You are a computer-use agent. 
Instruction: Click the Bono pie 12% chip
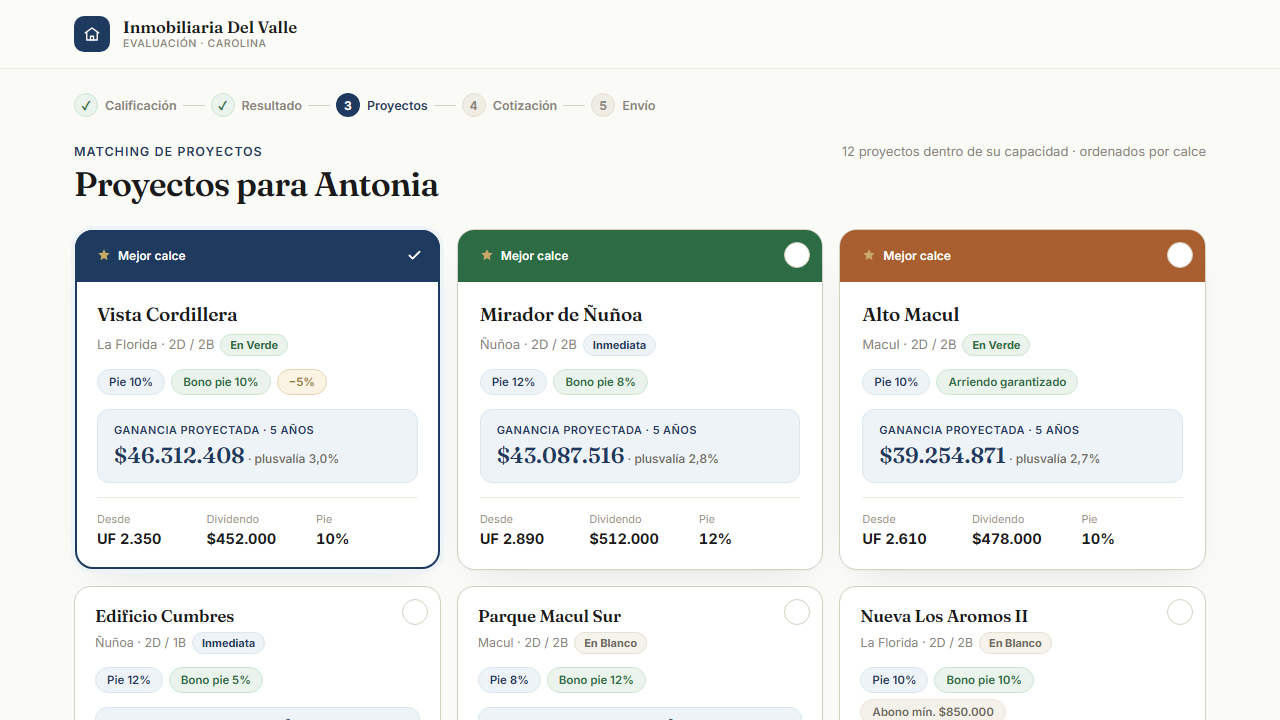pos(596,680)
